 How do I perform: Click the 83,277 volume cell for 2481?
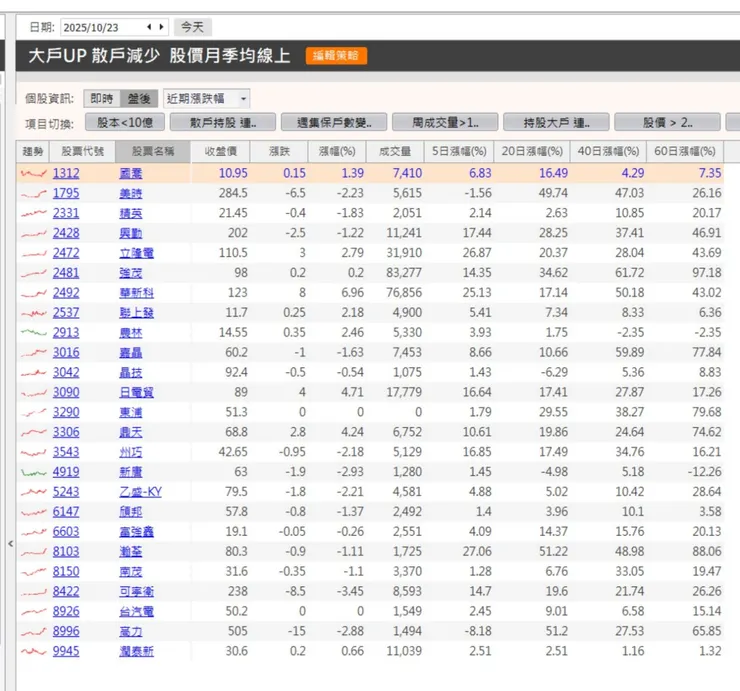(x=404, y=273)
